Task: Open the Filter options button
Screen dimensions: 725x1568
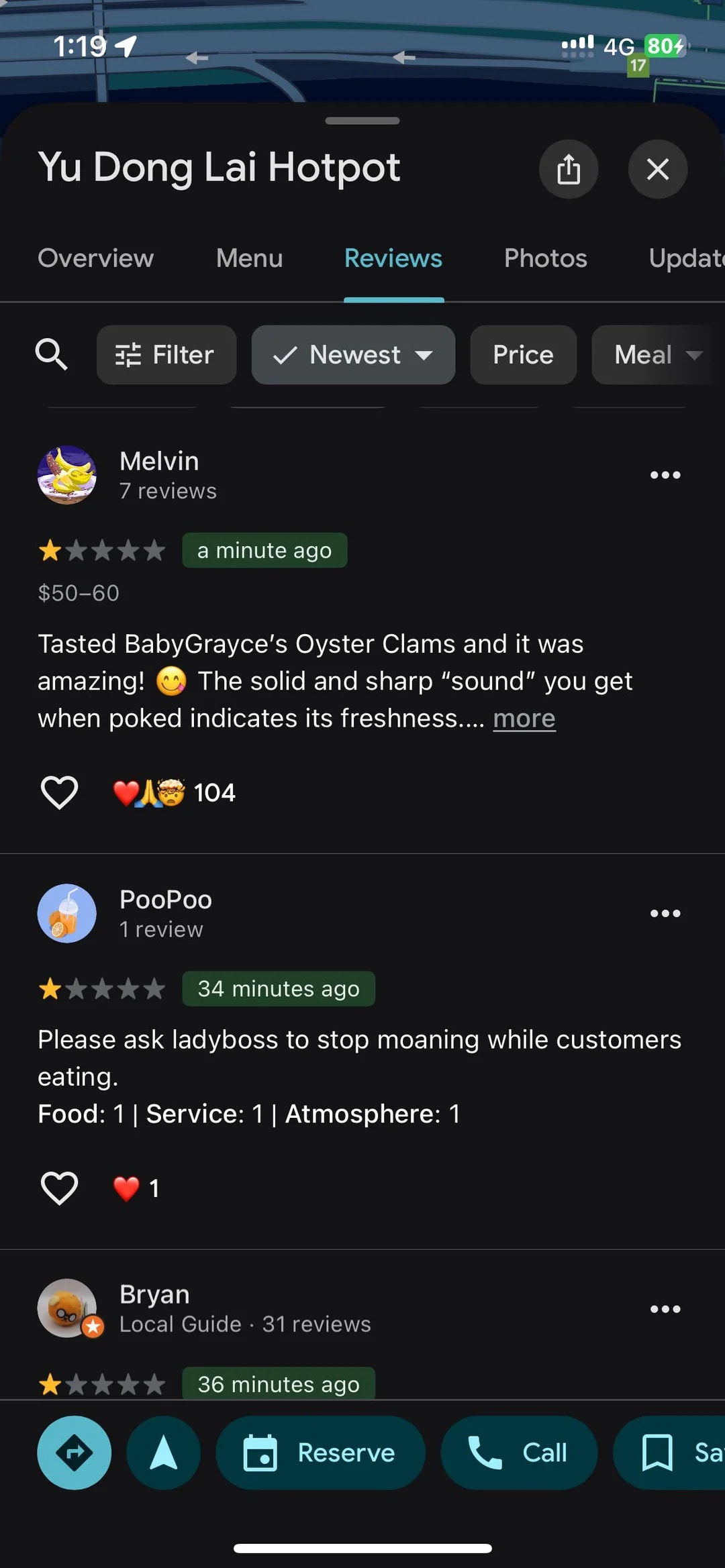Action: pos(166,354)
